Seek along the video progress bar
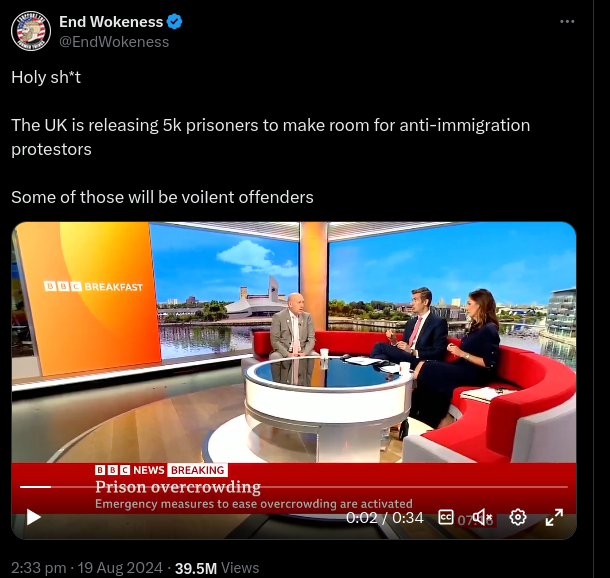Viewport: 610px width, 578px height. [x=294, y=487]
